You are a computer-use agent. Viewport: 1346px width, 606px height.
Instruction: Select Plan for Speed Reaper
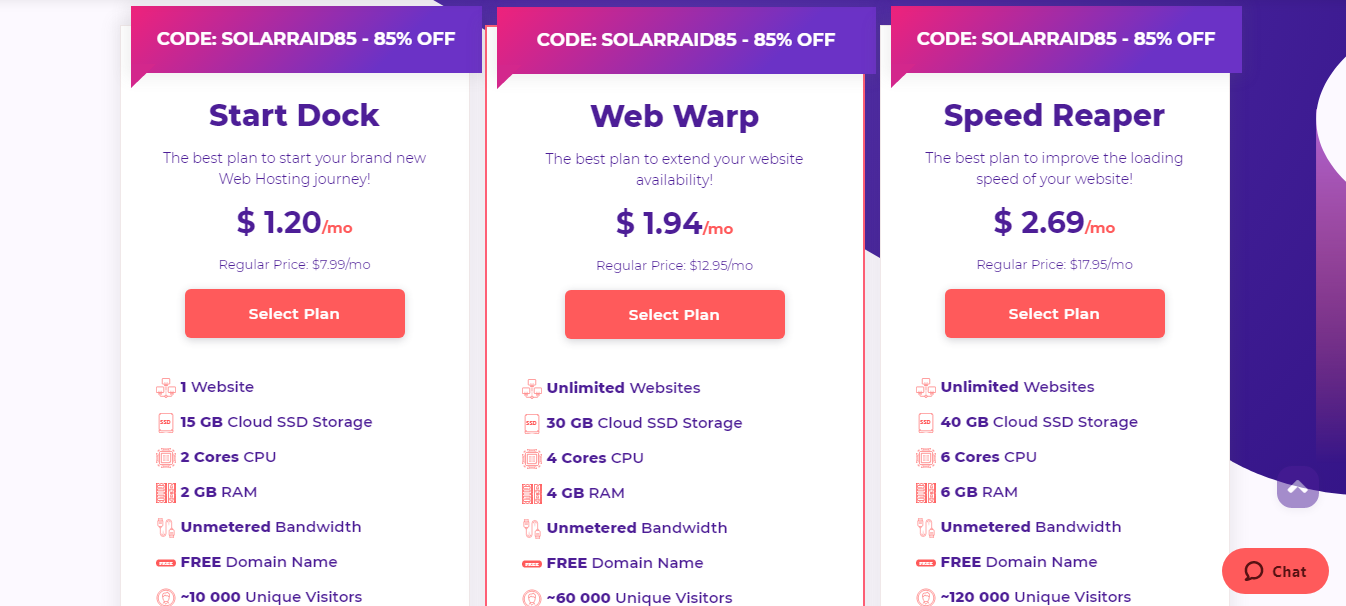coord(1054,313)
